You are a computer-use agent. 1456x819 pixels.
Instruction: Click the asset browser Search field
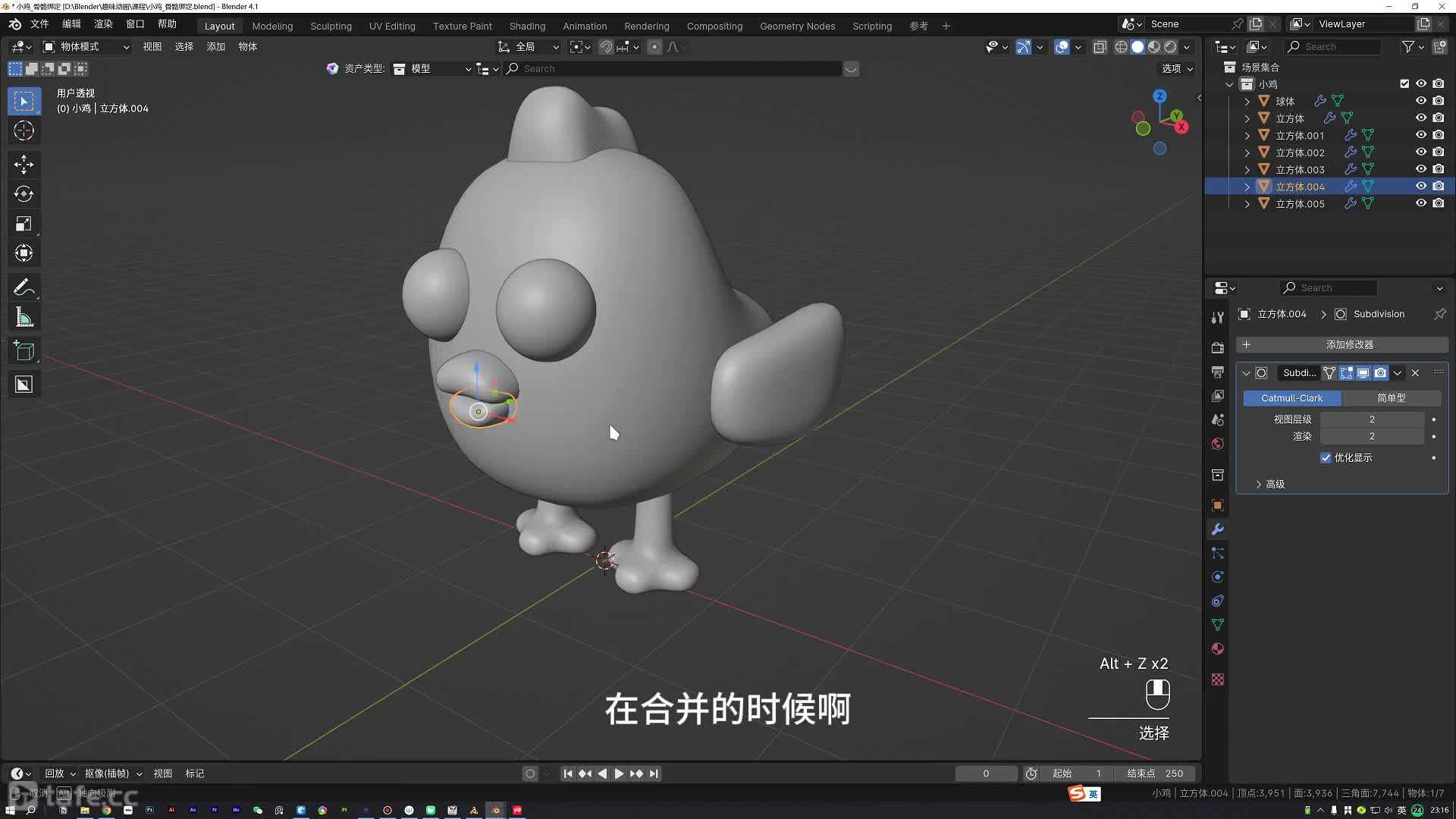click(673, 69)
